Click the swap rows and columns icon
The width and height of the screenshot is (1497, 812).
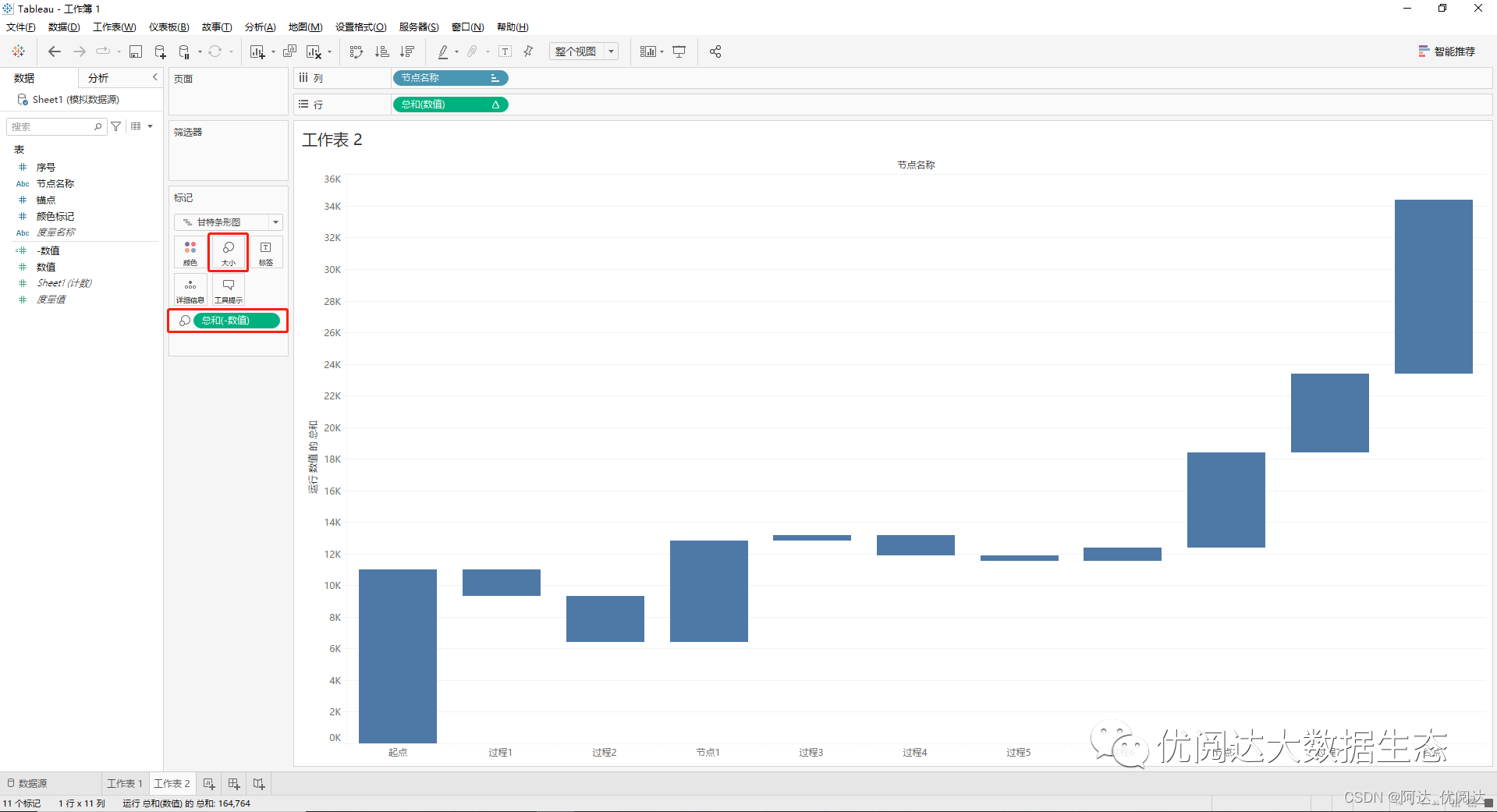[357, 51]
